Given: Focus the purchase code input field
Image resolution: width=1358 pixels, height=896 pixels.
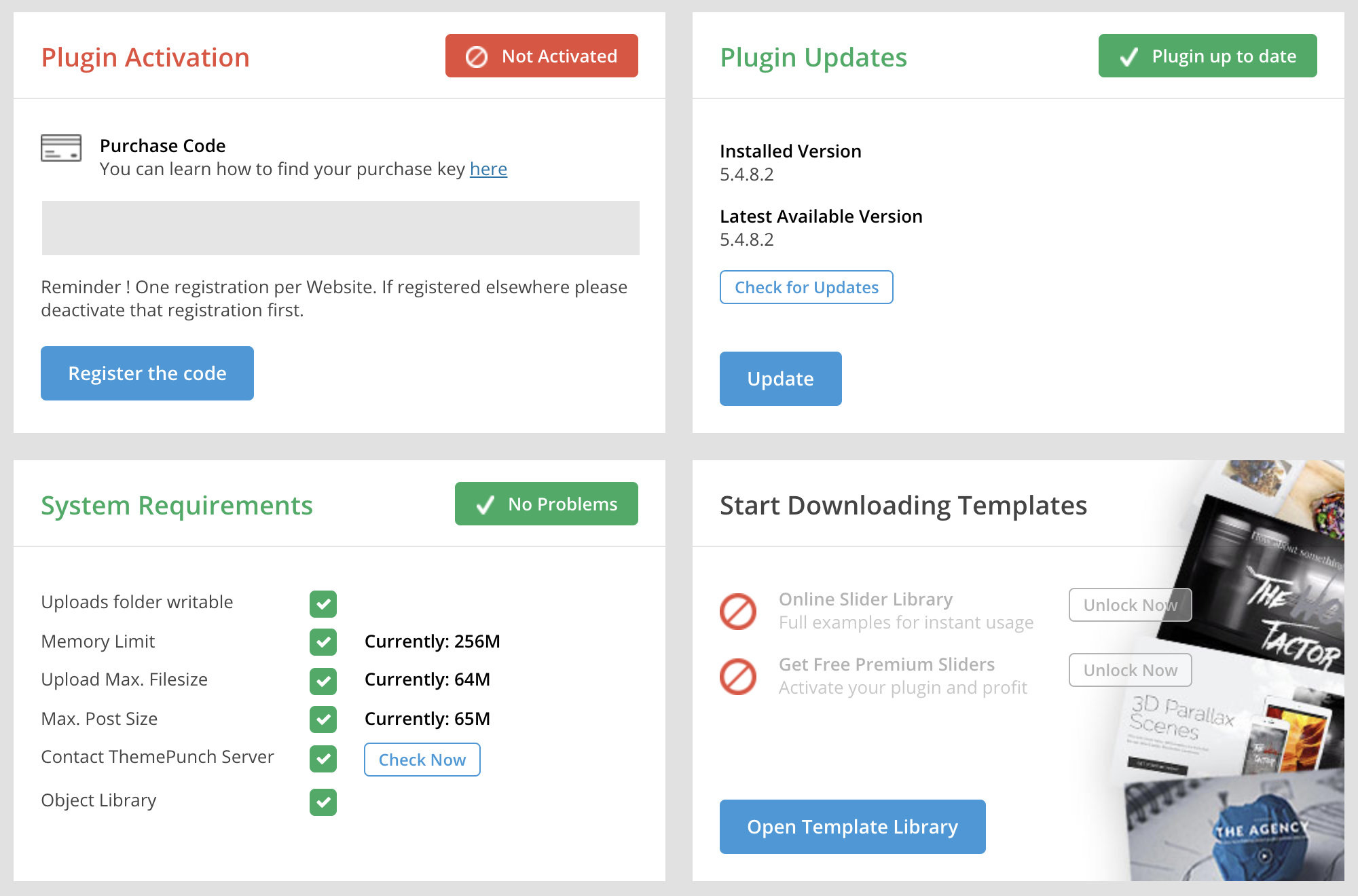Looking at the screenshot, I should point(341,228).
